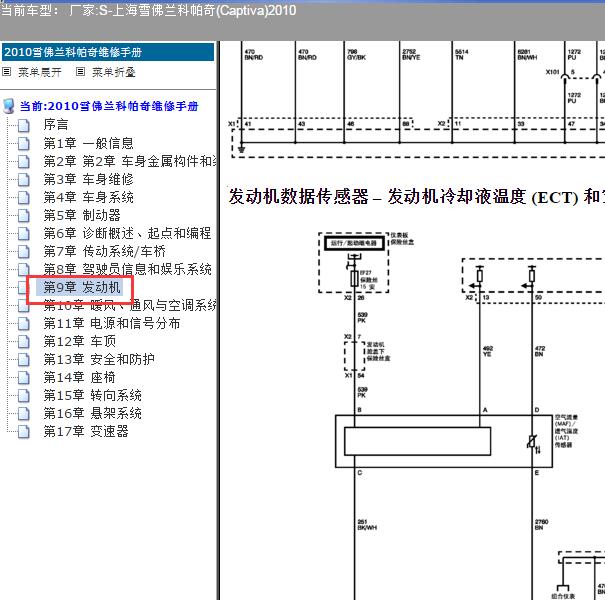Click the page icon next to 第5章 制动器
This screenshot has height=600, width=605.
pyautogui.click(x=24, y=215)
